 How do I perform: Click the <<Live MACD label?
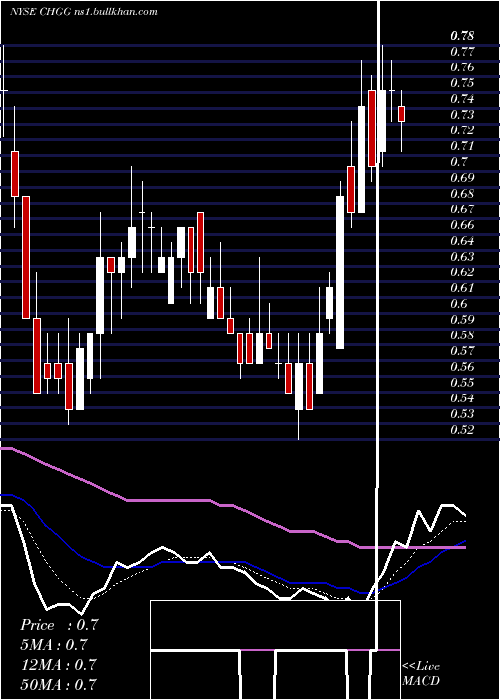point(421,673)
